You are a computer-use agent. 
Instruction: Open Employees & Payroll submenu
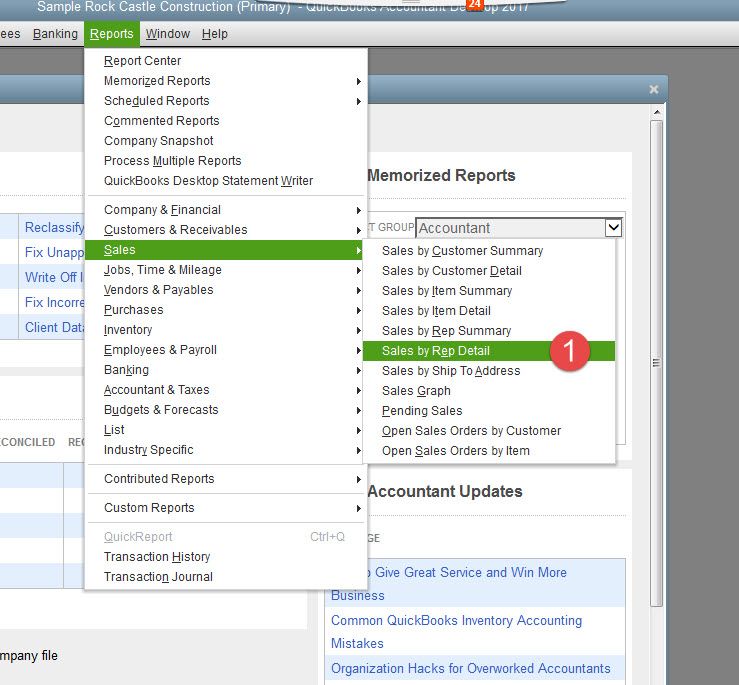pyautogui.click(x=225, y=350)
